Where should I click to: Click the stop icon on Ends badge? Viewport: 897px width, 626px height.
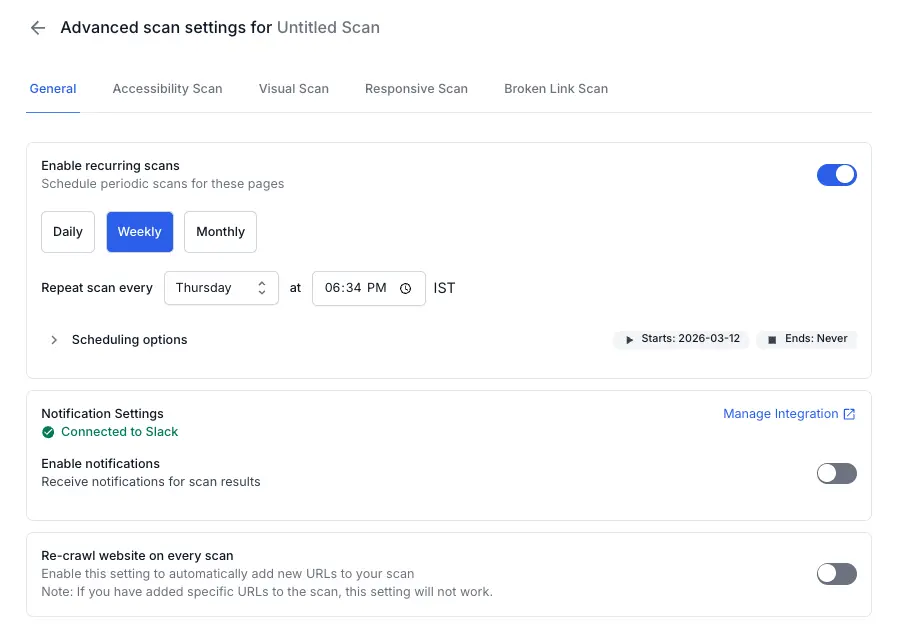[x=772, y=339]
